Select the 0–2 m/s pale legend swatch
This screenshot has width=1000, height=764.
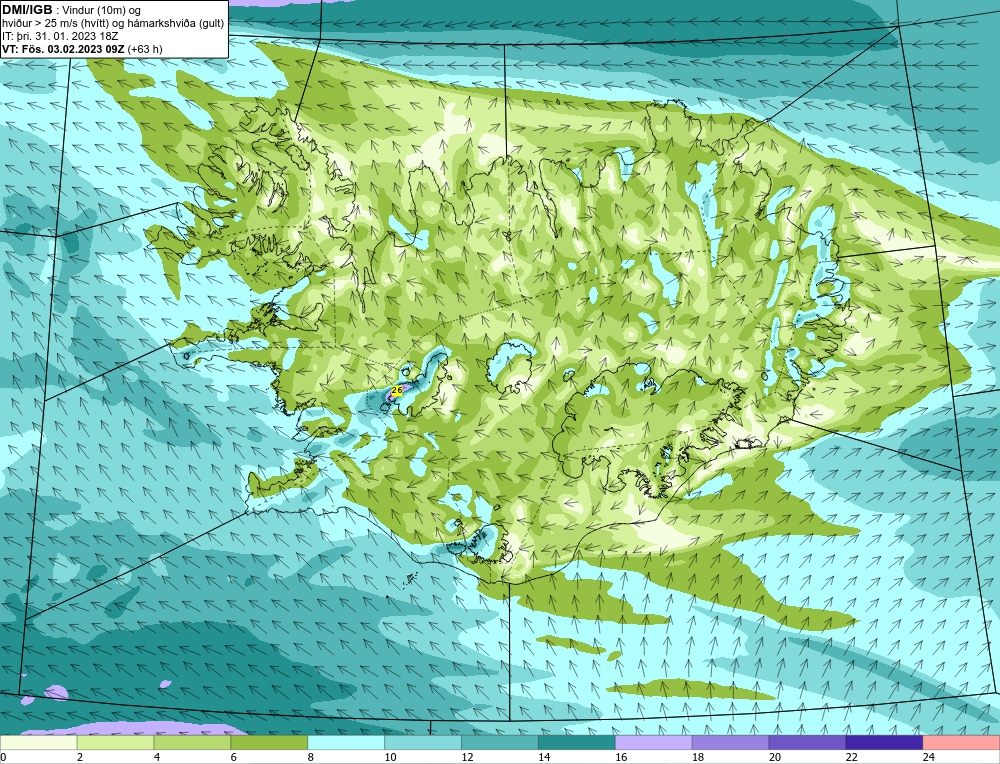click(38, 742)
